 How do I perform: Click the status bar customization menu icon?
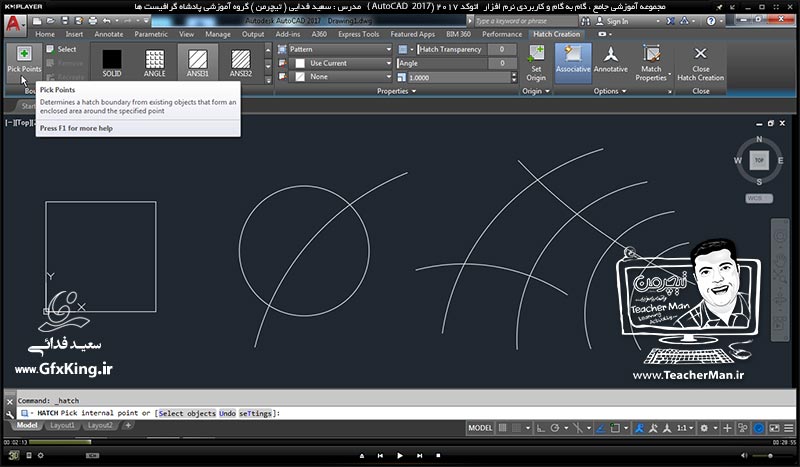[788, 428]
